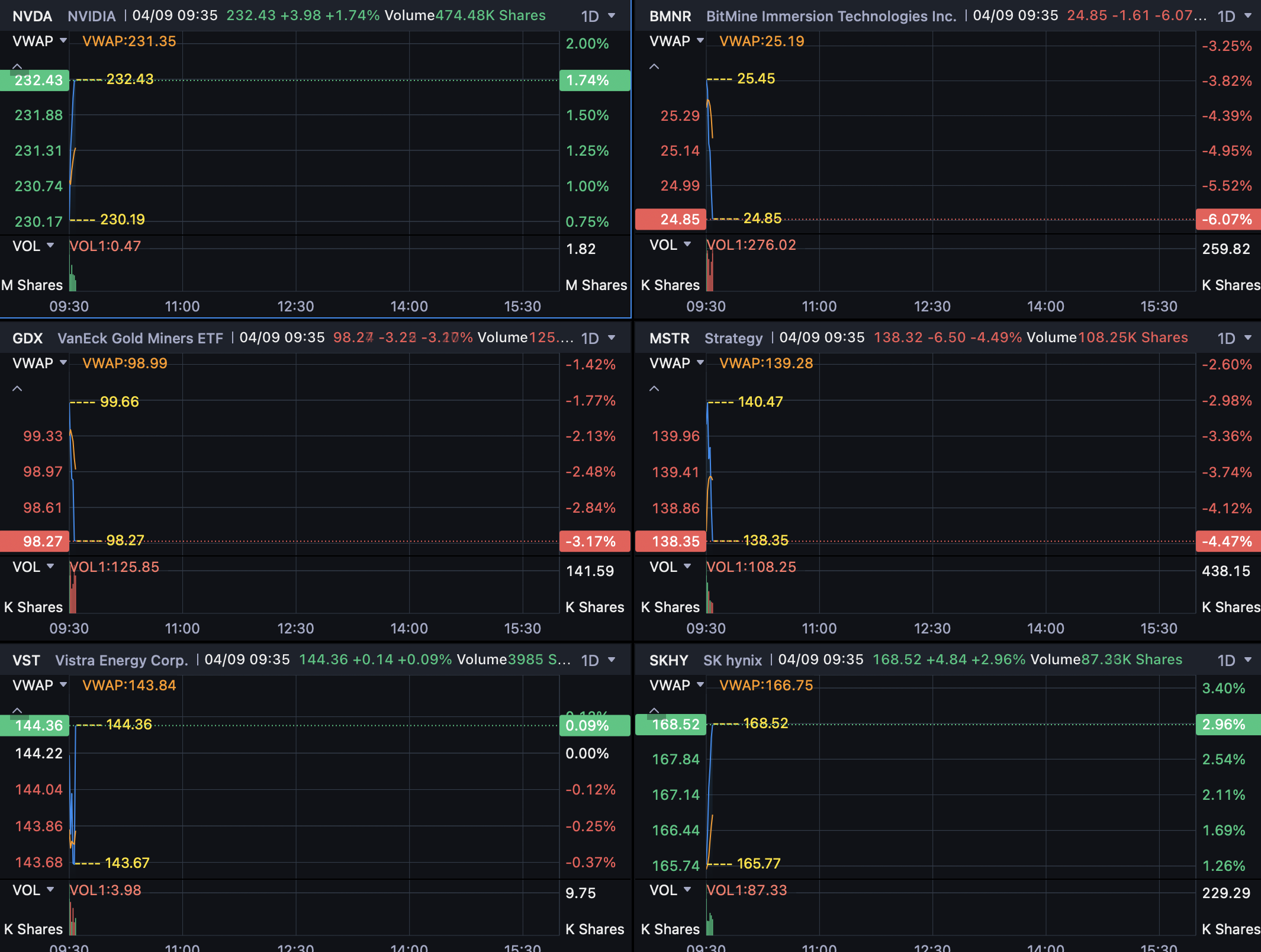Expand the VWAP indicator dropdown in BMNR panel
The height and width of the screenshot is (952, 1261).
pyautogui.click(x=677, y=41)
